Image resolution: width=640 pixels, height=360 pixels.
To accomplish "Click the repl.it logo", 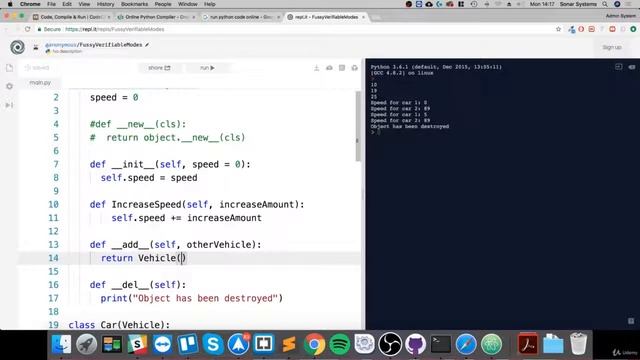I will click(x=18, y=47).
